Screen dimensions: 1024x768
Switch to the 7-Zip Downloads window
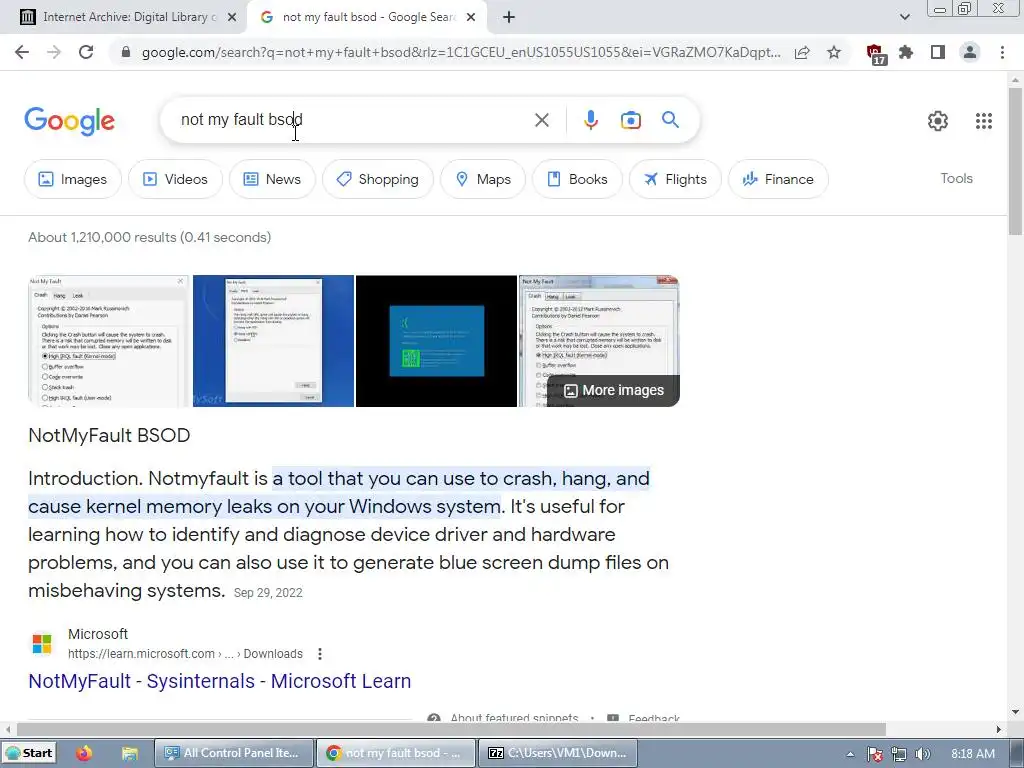557,753
